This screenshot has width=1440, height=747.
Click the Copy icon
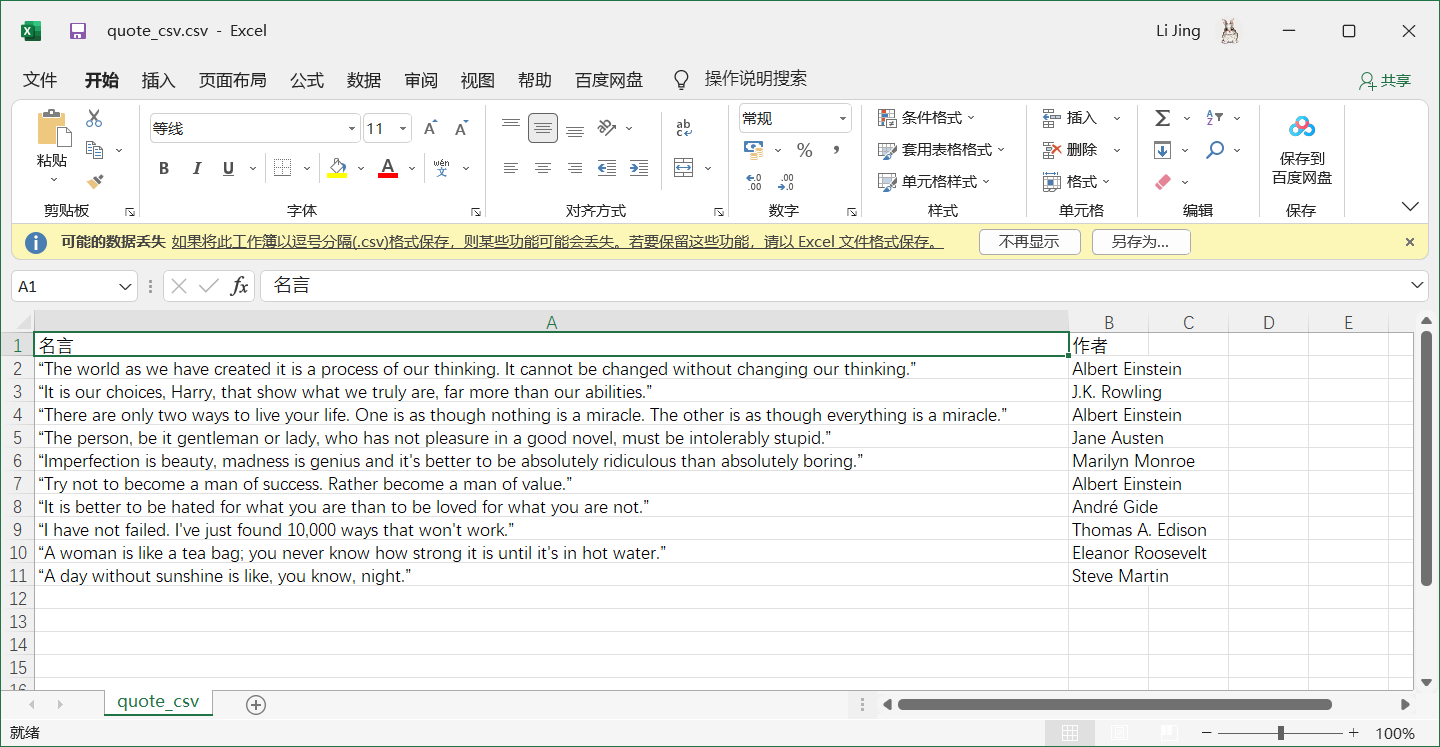pos(95,150)
